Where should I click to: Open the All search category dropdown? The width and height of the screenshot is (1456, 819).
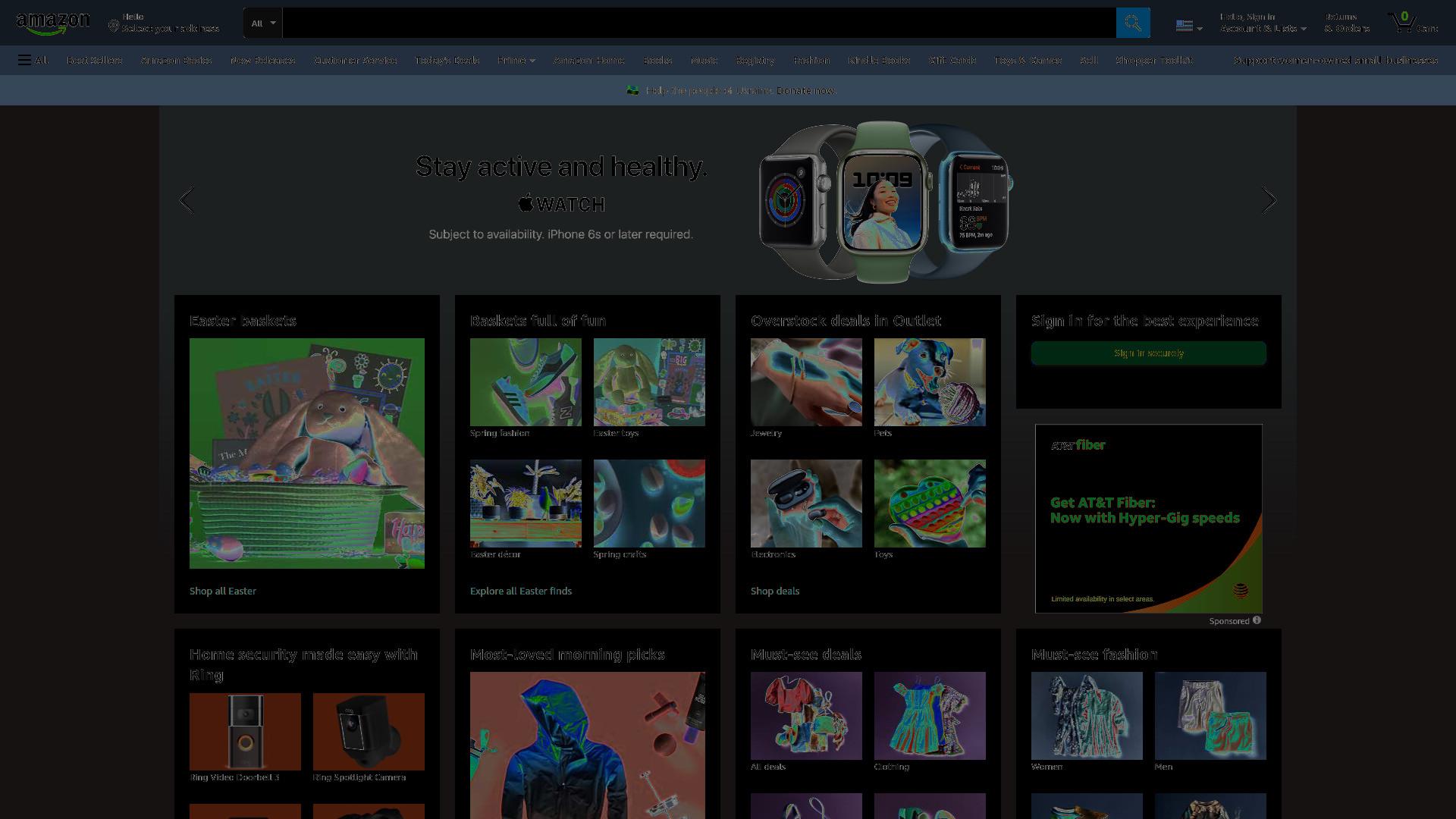click(x=262, y=23)
